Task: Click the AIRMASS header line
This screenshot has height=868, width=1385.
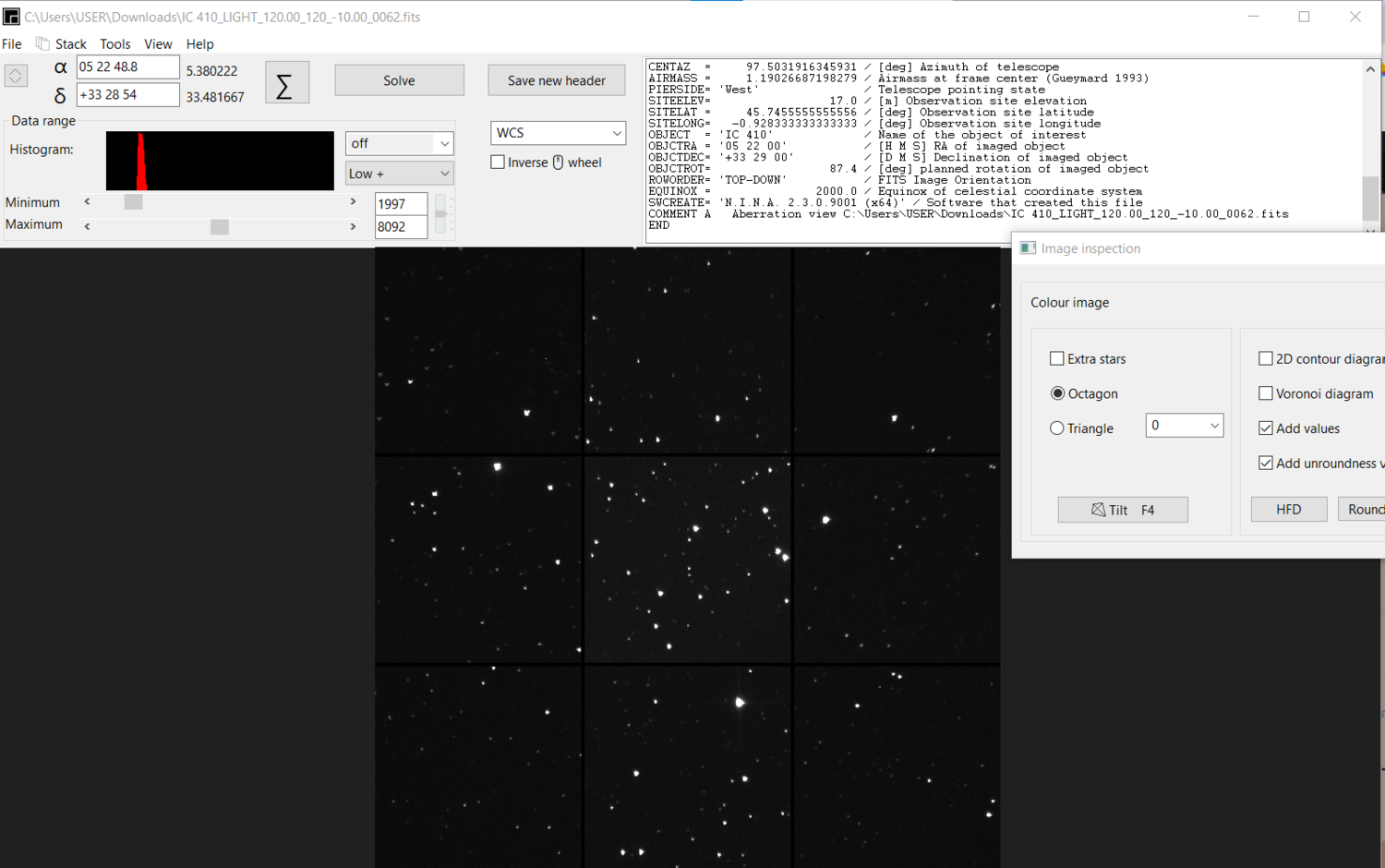Action: (x=898, y=78)
